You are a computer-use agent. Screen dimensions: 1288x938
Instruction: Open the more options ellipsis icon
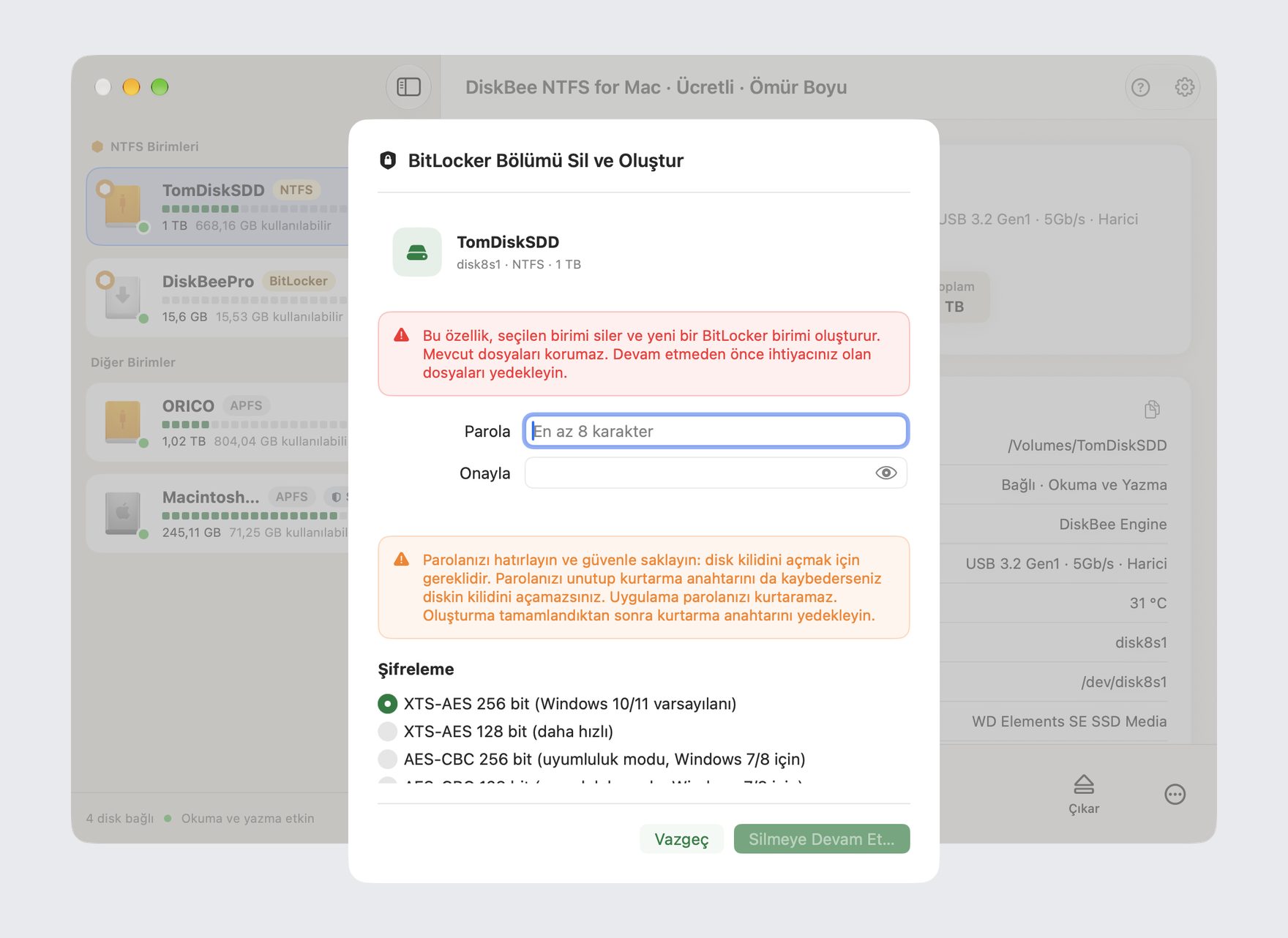[x=1175, y=795]
